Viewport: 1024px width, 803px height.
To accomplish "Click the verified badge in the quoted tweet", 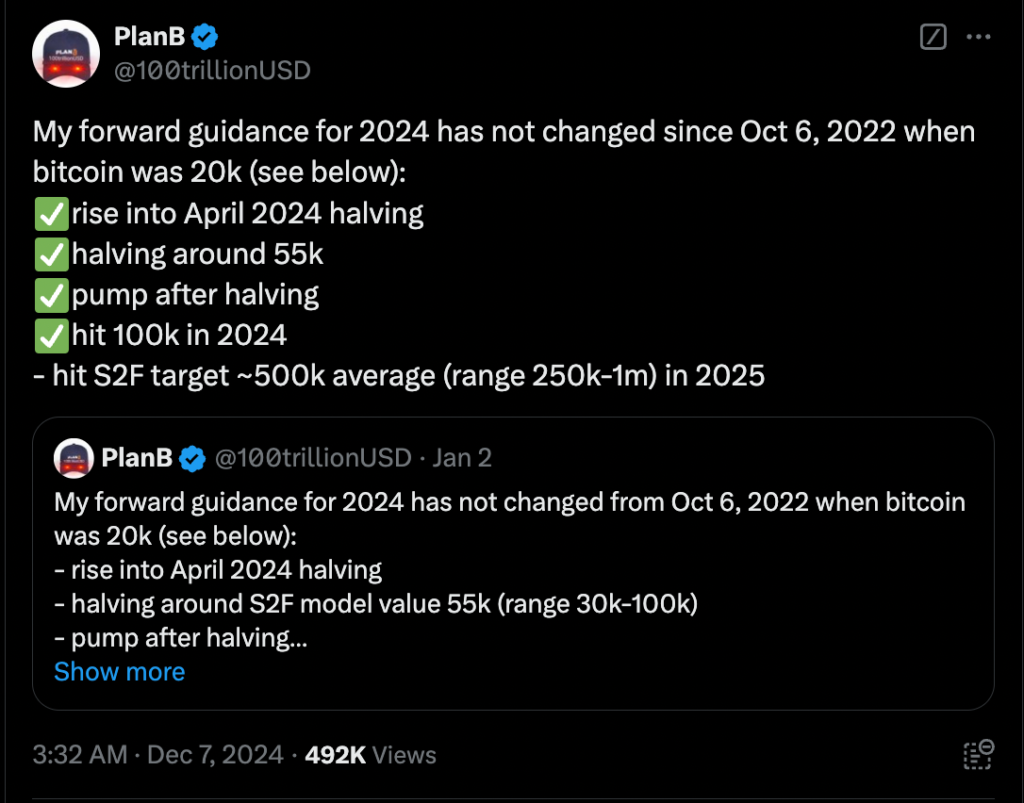I will coord(193,459).
